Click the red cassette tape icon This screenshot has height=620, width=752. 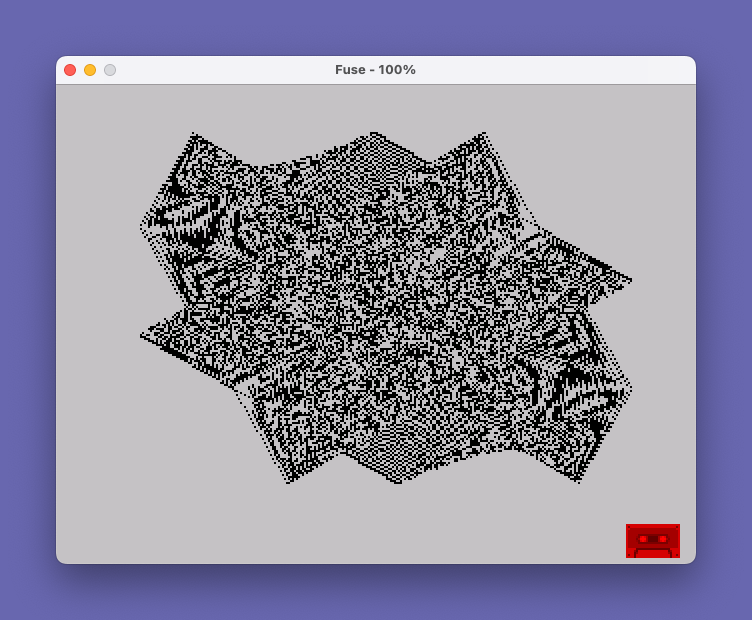653,541
